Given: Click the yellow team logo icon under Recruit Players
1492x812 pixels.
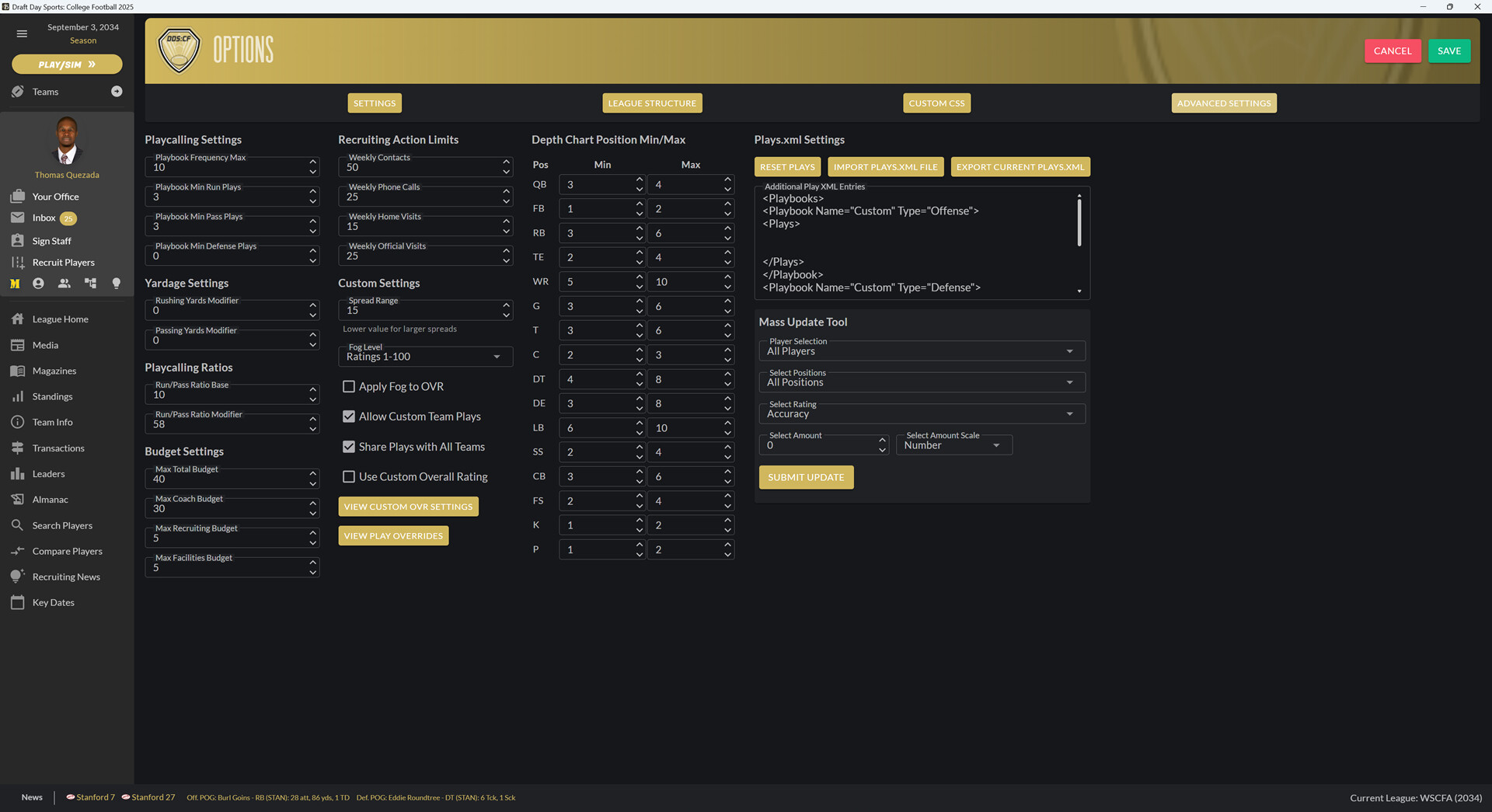Looking at the screenshot, I should point(14,284).
